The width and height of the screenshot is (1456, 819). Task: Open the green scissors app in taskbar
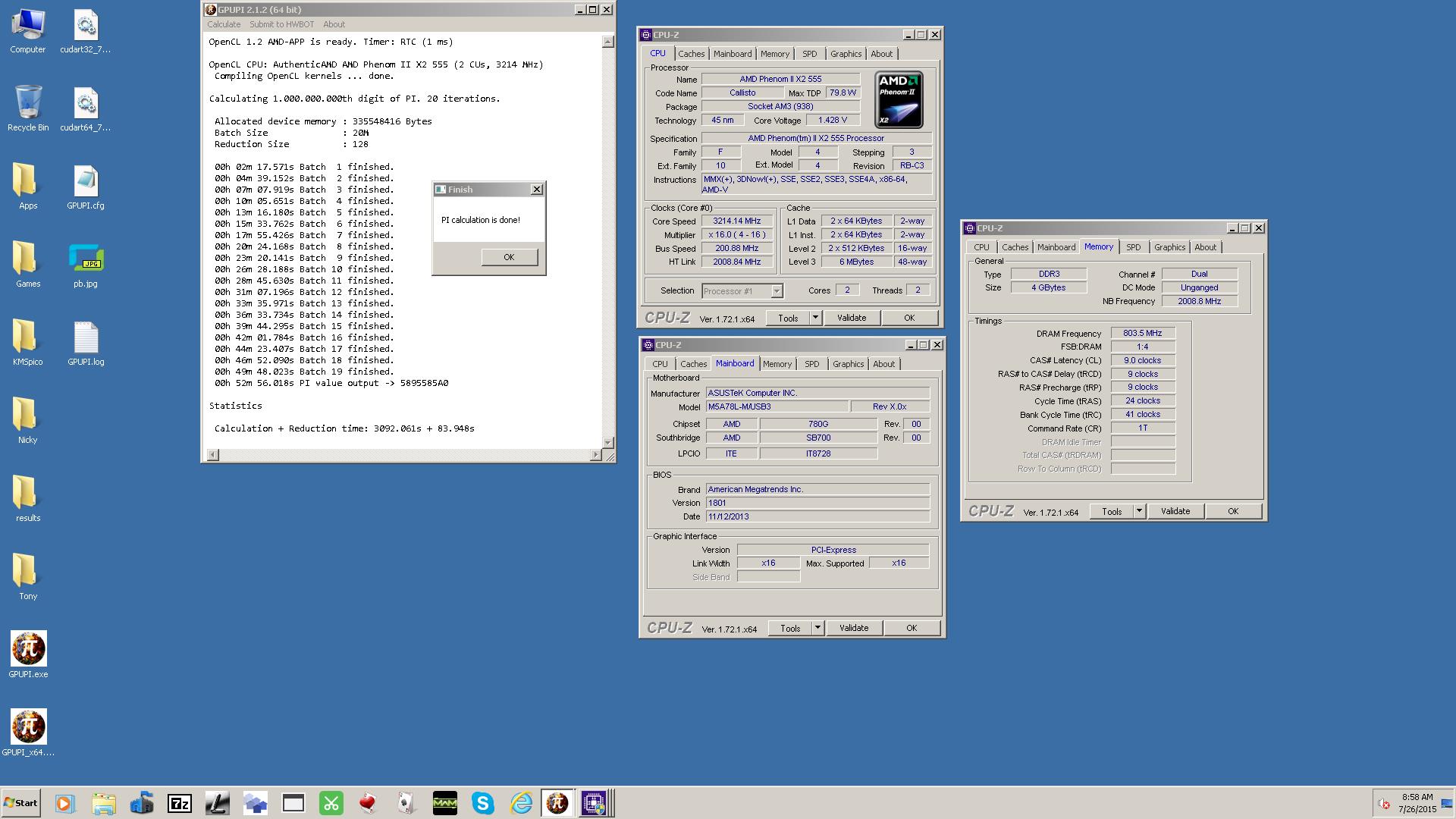331,803
